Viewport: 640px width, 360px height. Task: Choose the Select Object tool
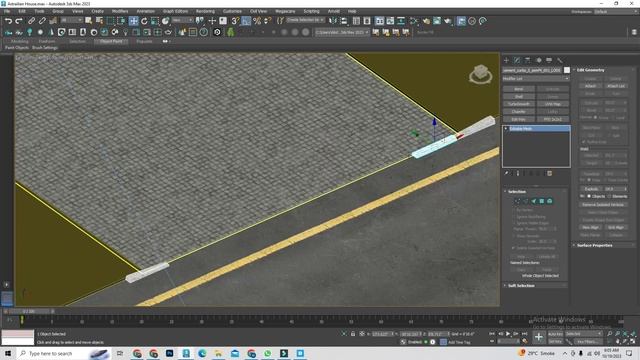89,21
